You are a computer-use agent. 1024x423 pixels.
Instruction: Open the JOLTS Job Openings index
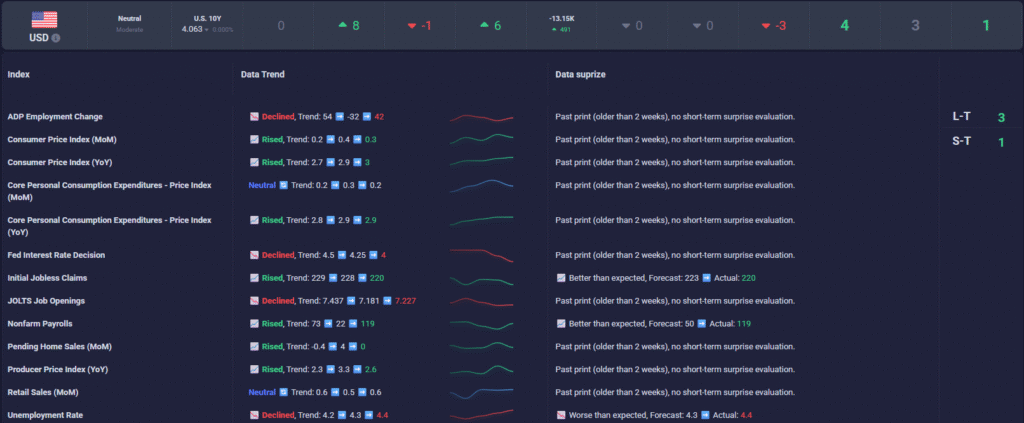point(46,300)
